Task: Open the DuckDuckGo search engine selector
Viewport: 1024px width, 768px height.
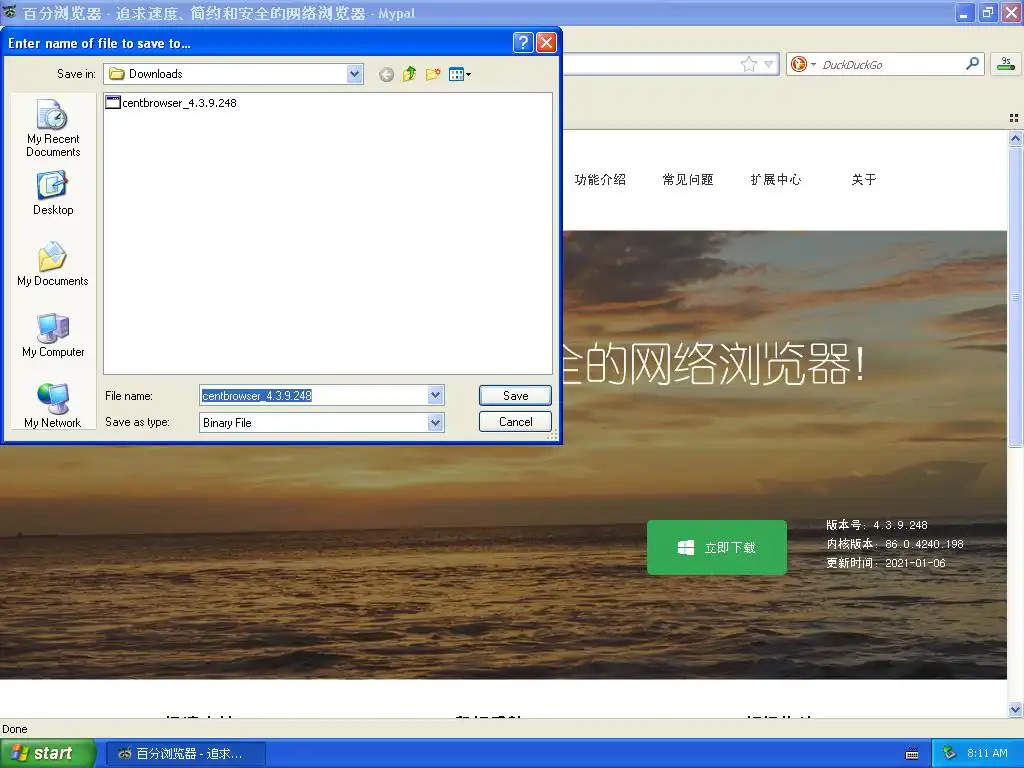Action: pos(803,64)
